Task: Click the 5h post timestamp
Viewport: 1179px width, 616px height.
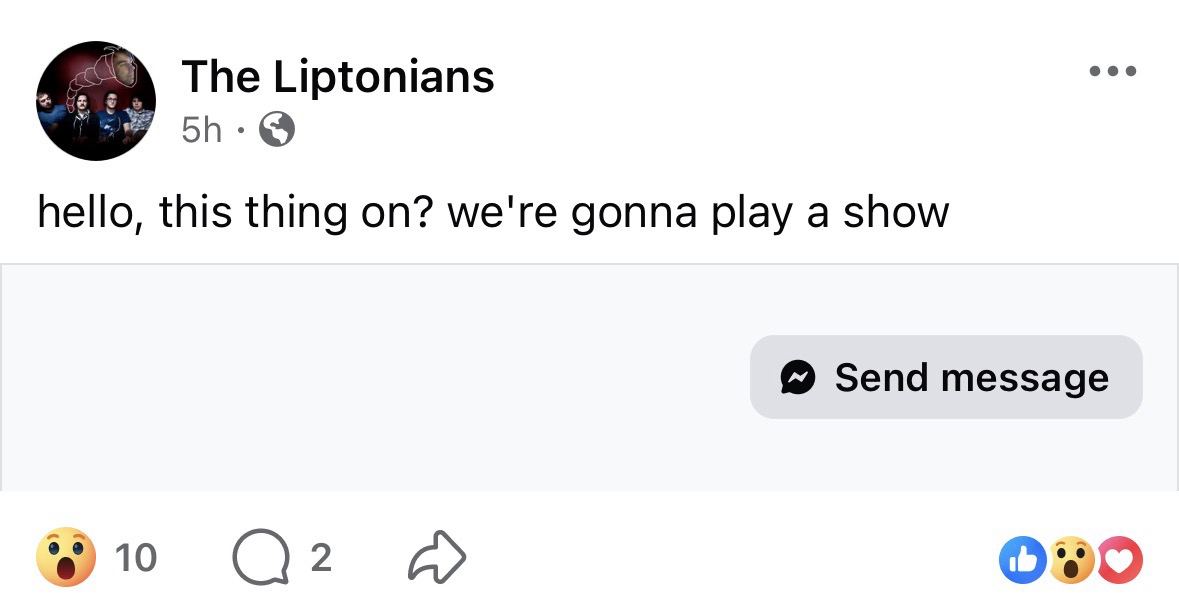Action: pos(202,129)
